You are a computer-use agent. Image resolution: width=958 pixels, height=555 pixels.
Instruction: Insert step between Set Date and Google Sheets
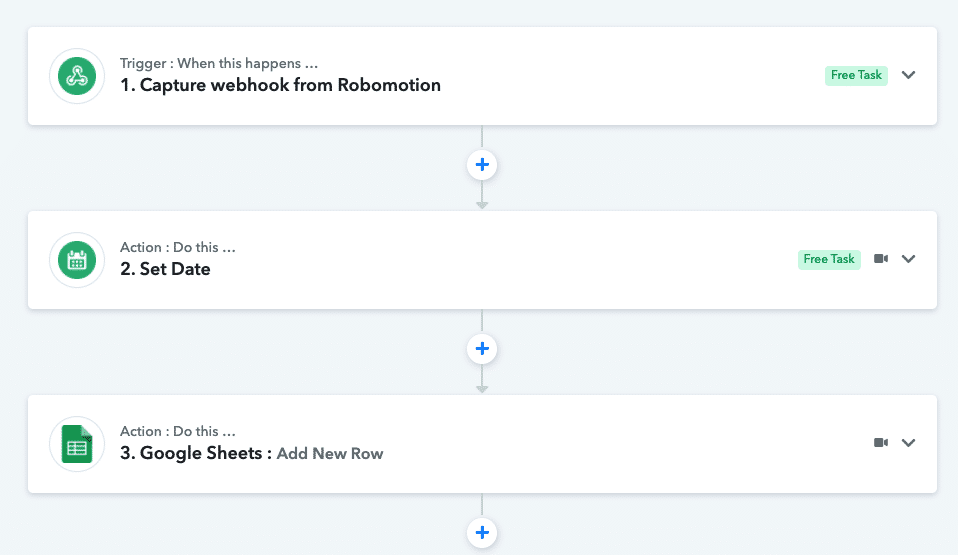482,348
